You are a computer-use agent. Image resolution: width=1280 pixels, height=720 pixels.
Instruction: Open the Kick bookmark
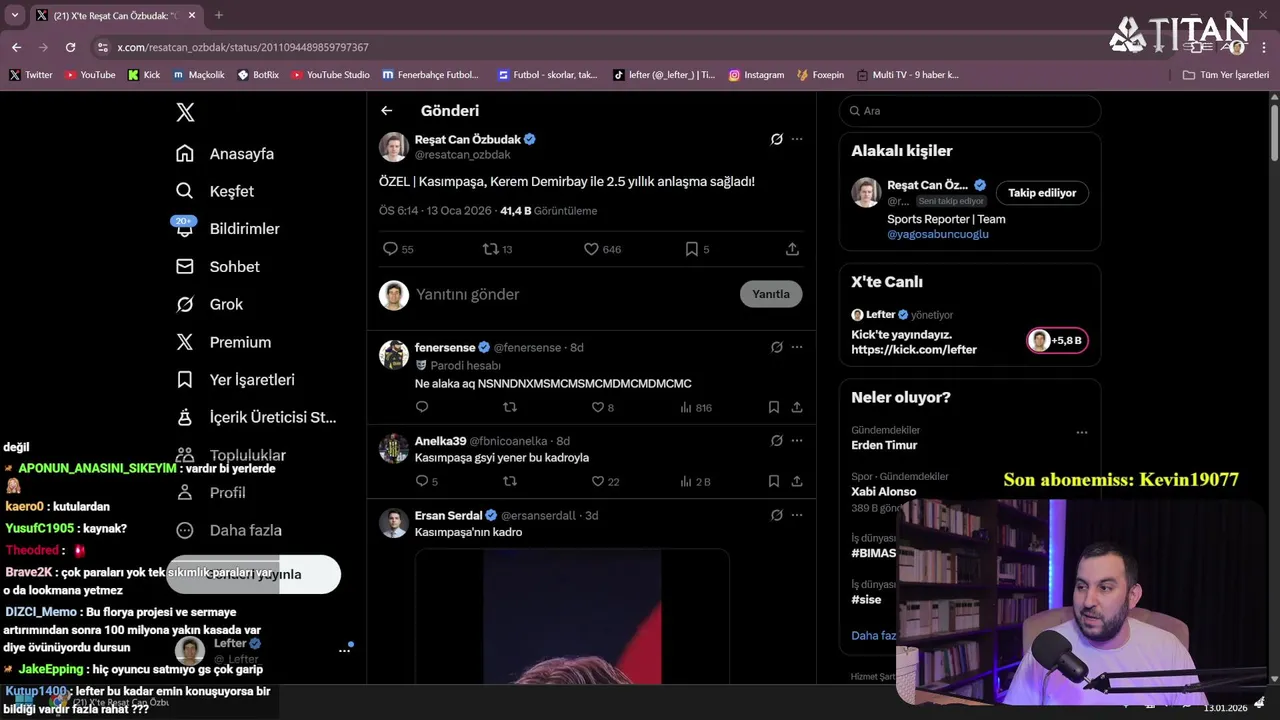point(144,75)
